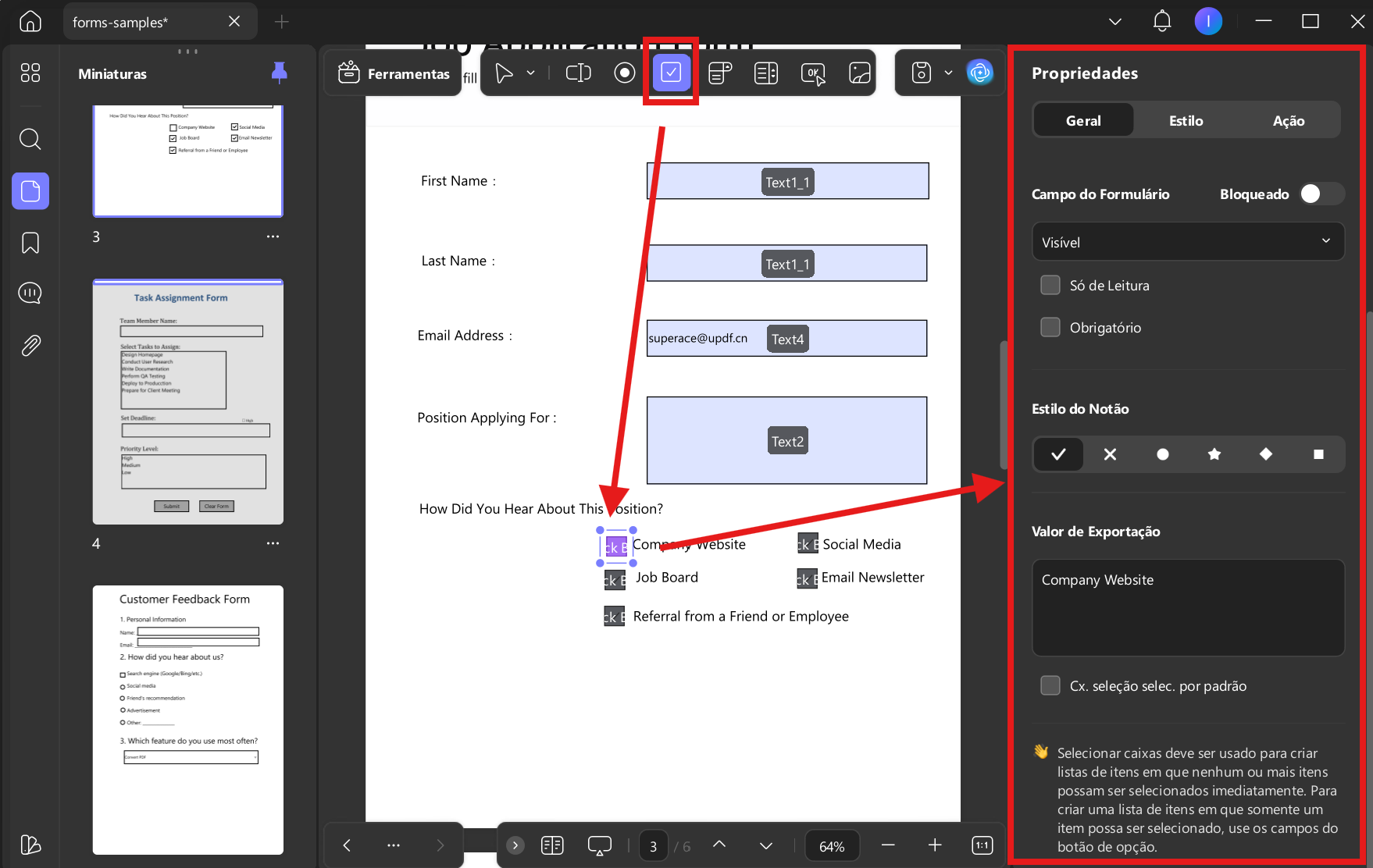Enable Cx. seleção selec. por padrão
Viewport: 1373px width, 868px height.
pos(1050,685)
